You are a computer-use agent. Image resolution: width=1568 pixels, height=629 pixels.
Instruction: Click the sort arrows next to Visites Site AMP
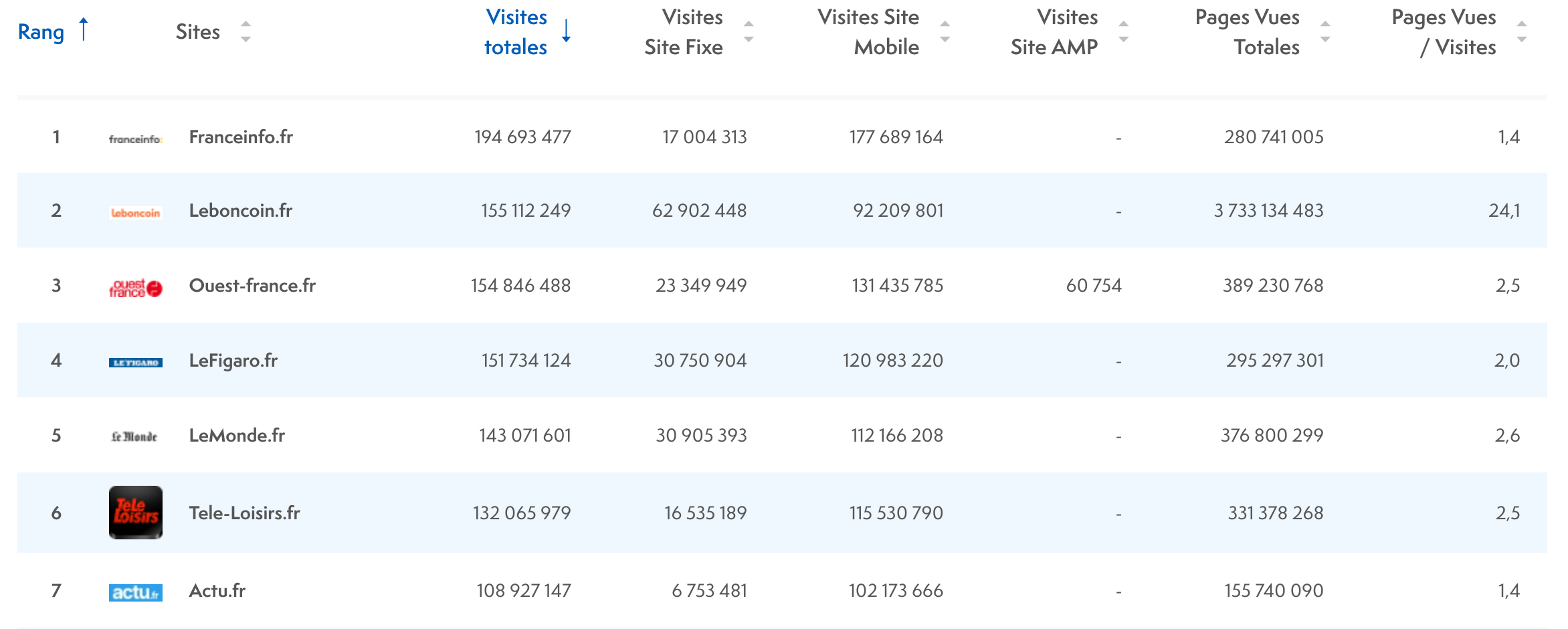click(x=1124, y=31)
